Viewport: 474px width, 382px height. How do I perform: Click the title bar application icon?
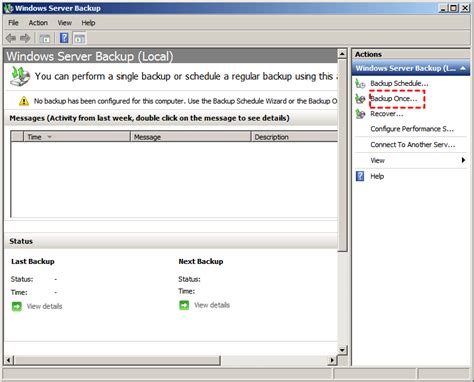[x=9, y=8]
